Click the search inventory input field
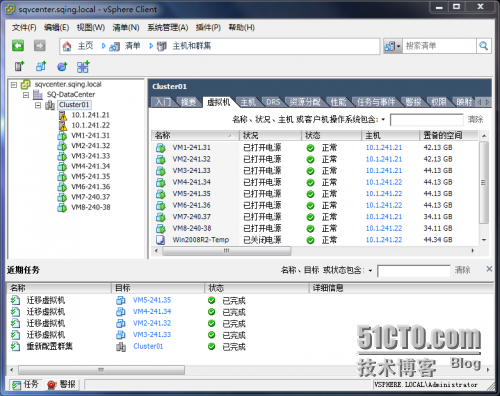This screenshot has height=396, width=500. 439,46
